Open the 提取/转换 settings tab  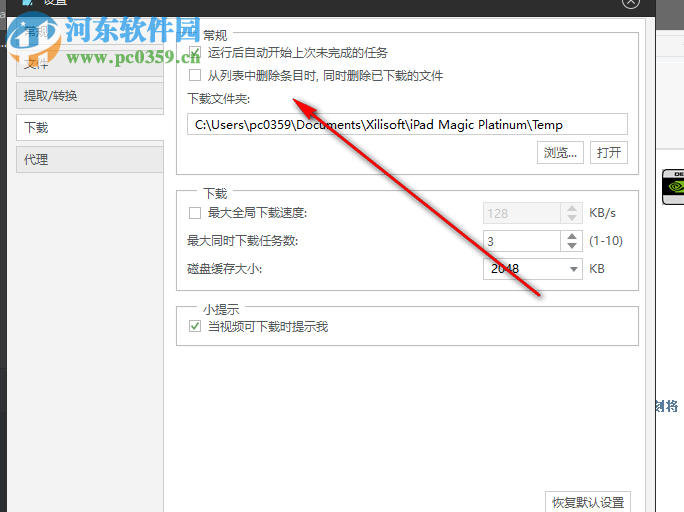coord(90,96)
